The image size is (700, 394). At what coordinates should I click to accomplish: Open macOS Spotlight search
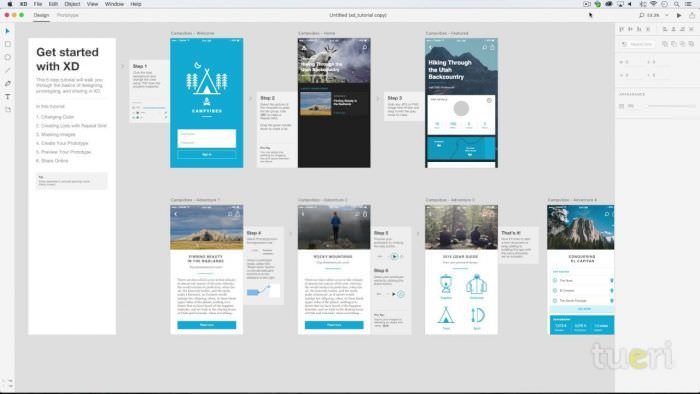677,4
